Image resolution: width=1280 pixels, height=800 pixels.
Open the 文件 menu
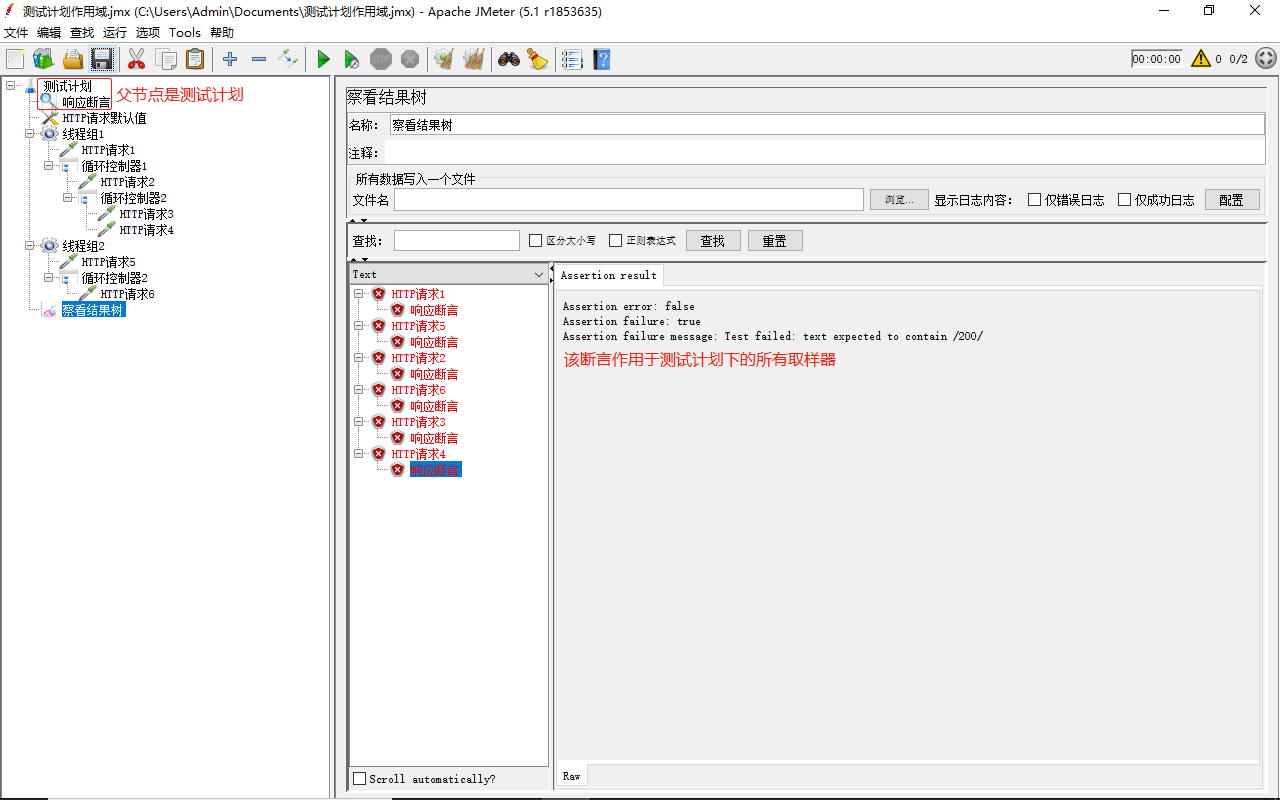tap(16, 32)
